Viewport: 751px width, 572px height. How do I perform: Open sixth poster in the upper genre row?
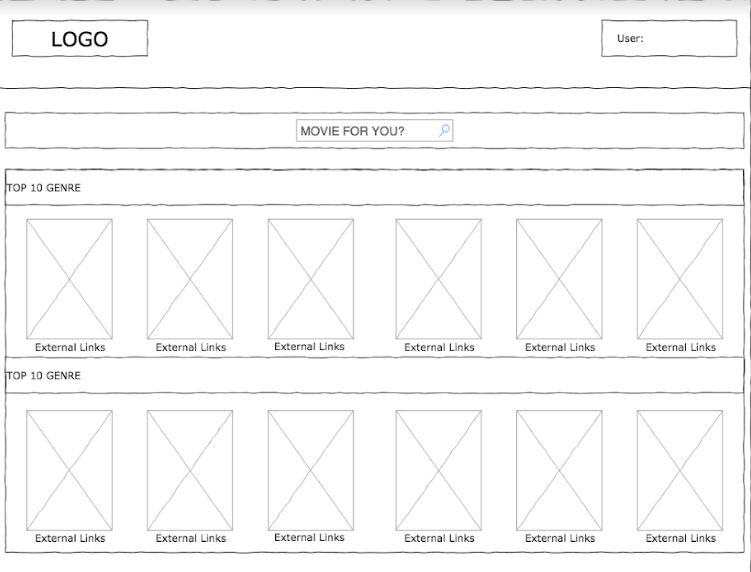(x=680, y=279)
